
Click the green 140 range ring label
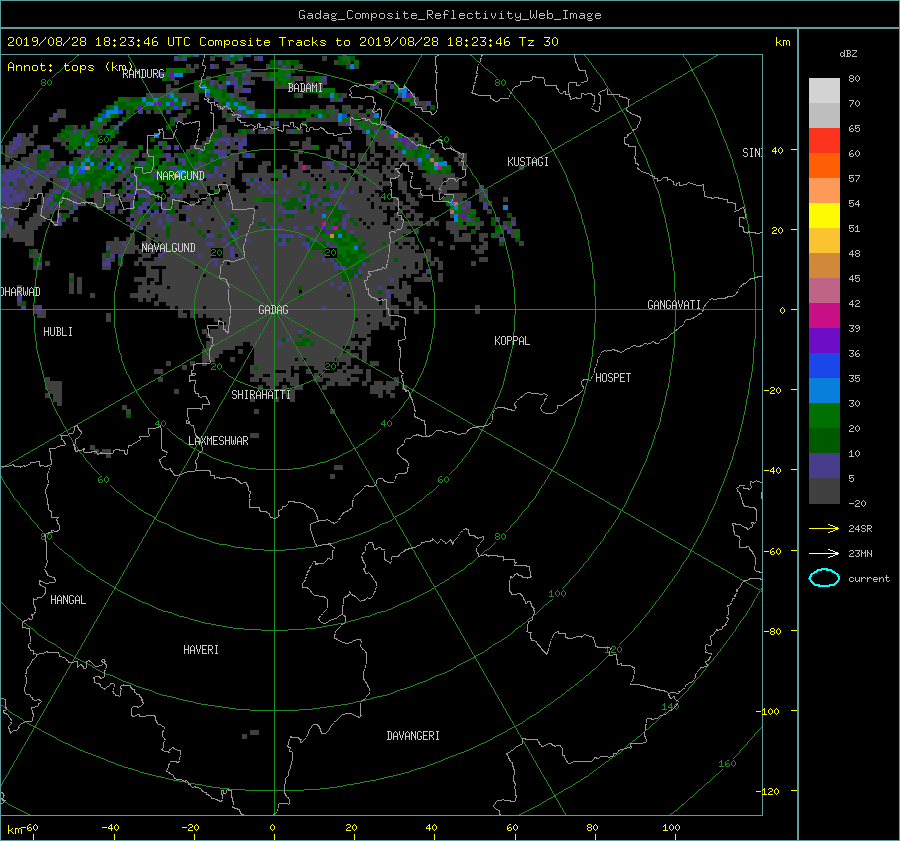tap(670, 706)
